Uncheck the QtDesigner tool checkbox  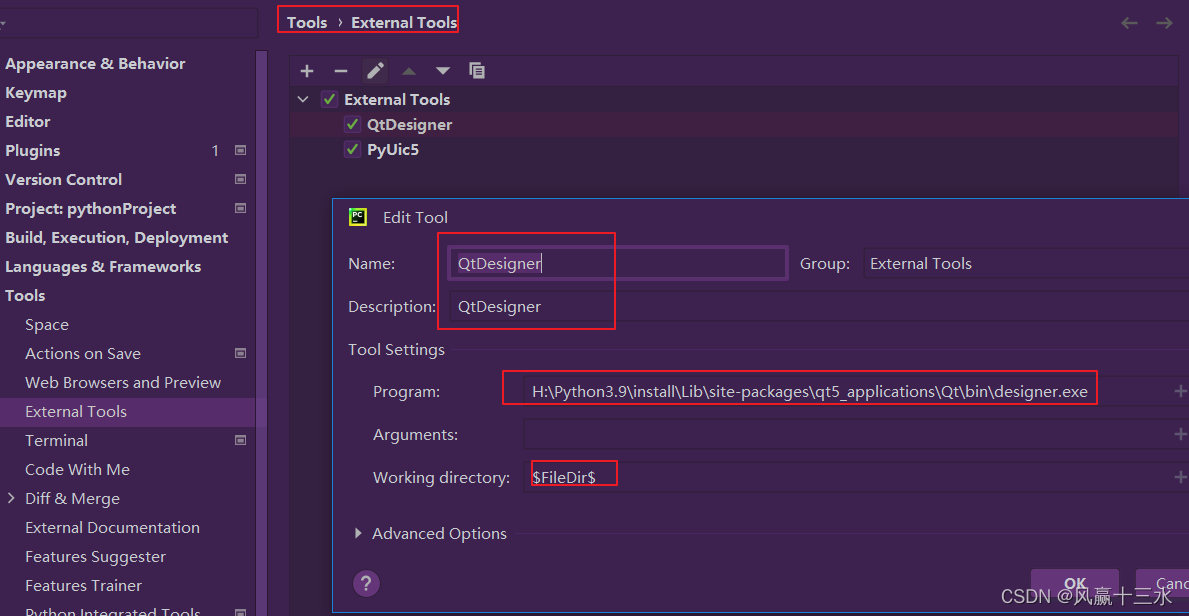click(x=352, y=124)
